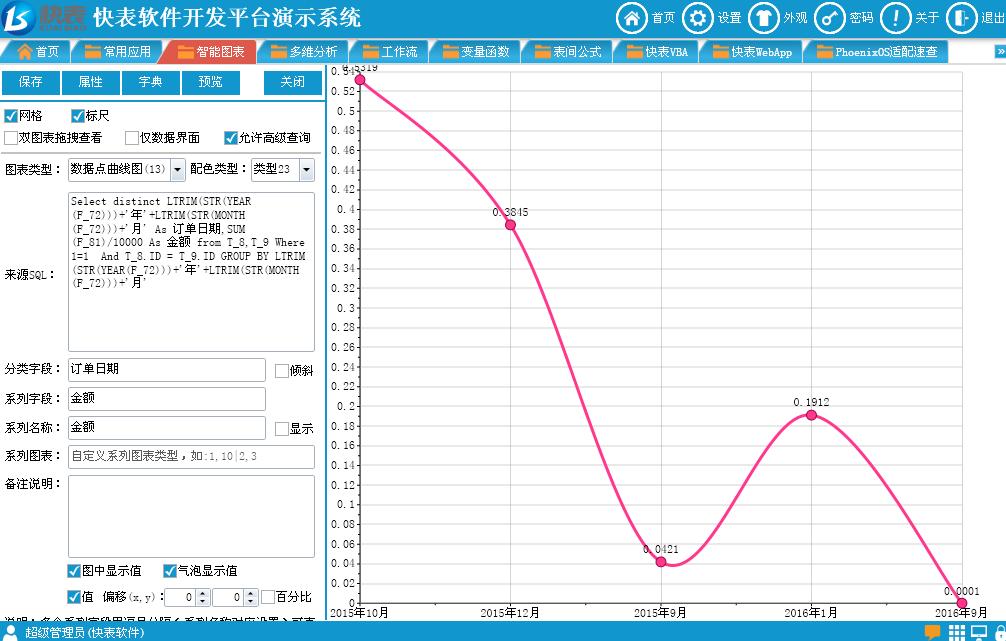The width and height of the screenshot is (1006, 641).
Task: Toggle 允许高级查询 checkbox
Action: click(x=231, y=138)
